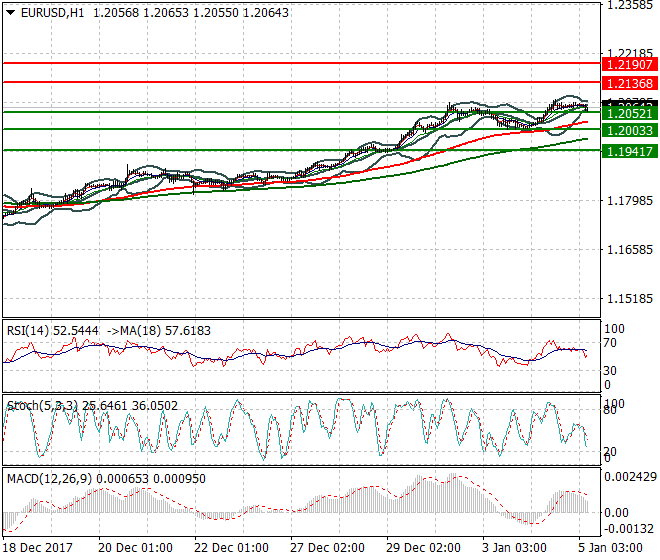Select the green 1.19417 price level label
This screenshot has height=560, width=660.
coord(630,151)
